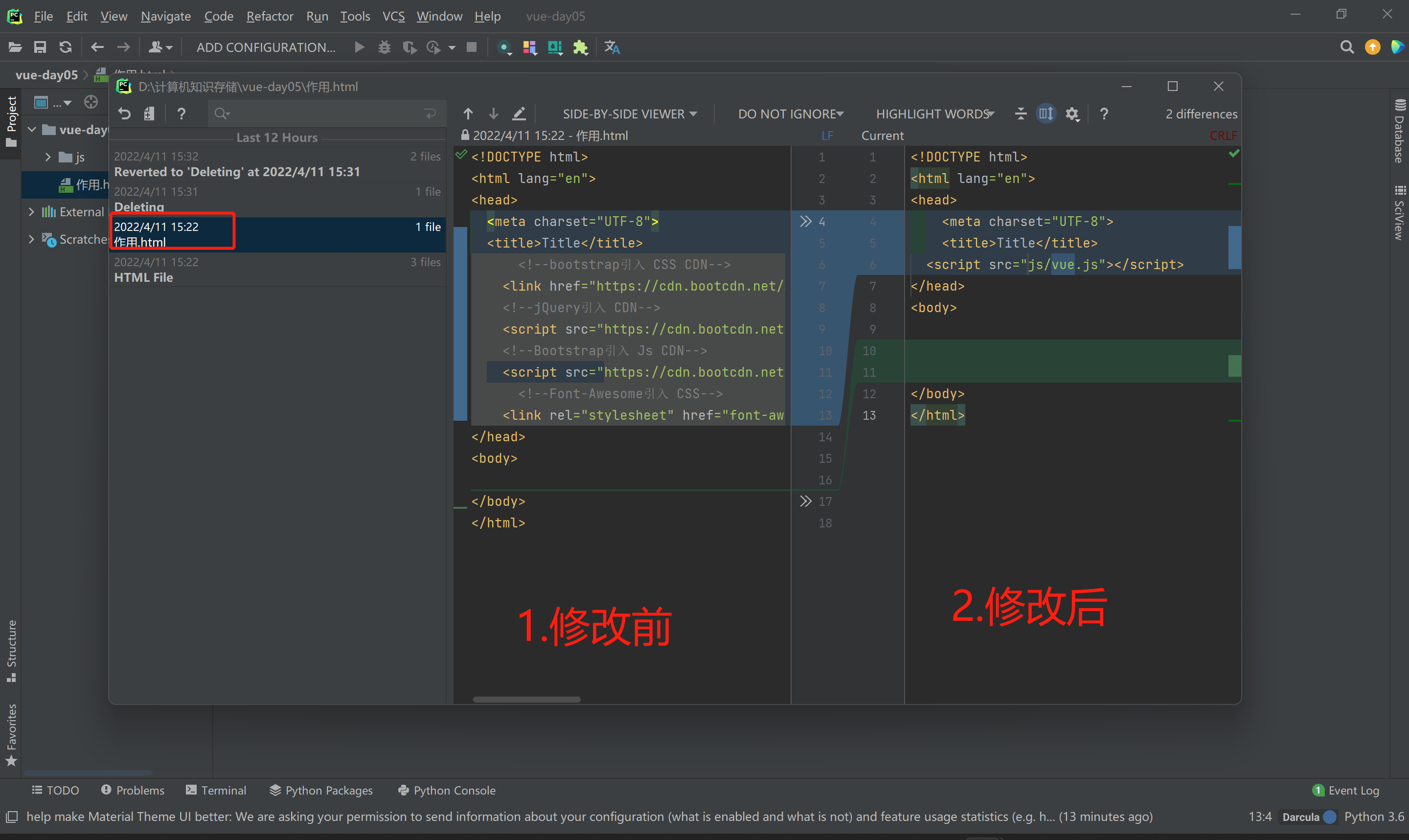Toggle synchronize scrolling button
This screenshot has width=1409, height=840.
click(x=1045, y=114)
